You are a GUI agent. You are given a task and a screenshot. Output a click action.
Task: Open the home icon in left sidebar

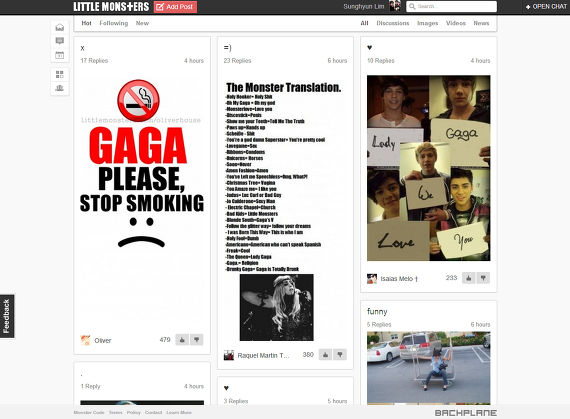point(60,27)
